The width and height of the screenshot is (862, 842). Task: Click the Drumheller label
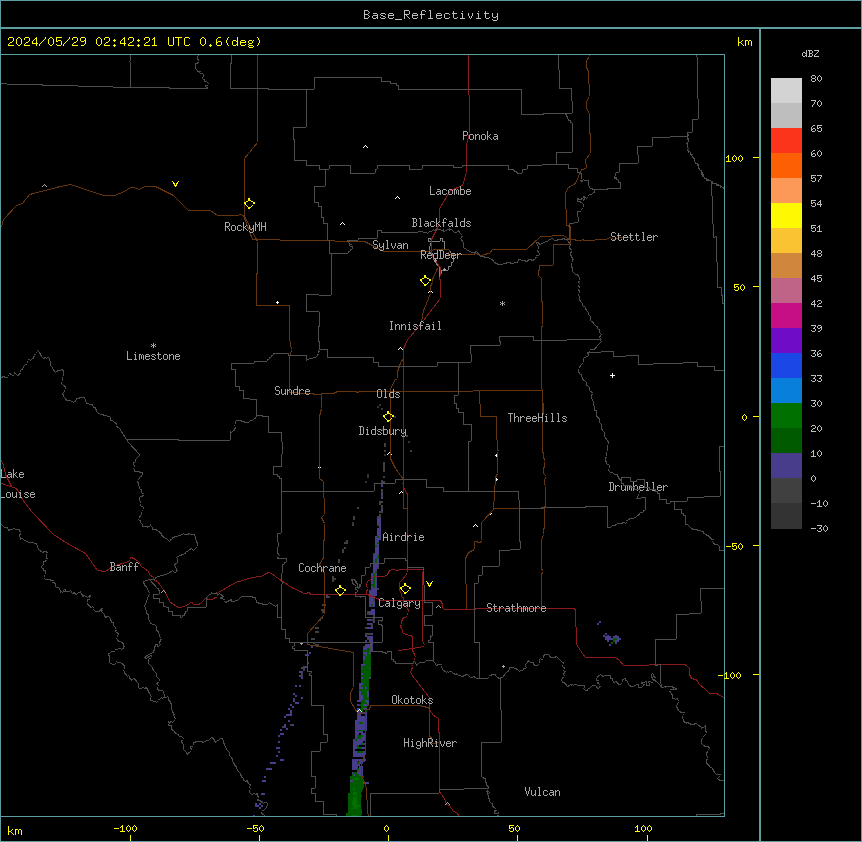click(638, 487)
